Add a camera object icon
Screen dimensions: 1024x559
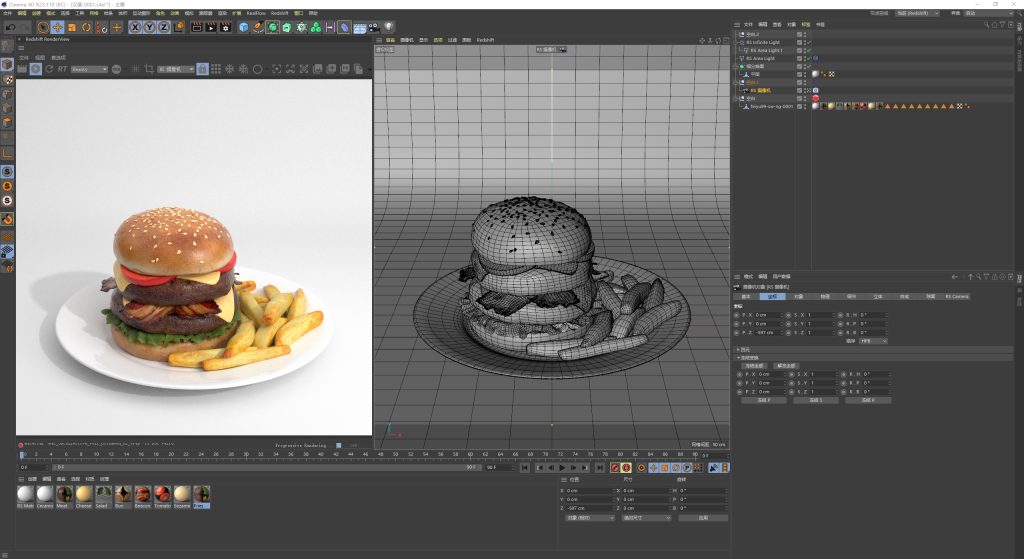(x=374, y=27)
